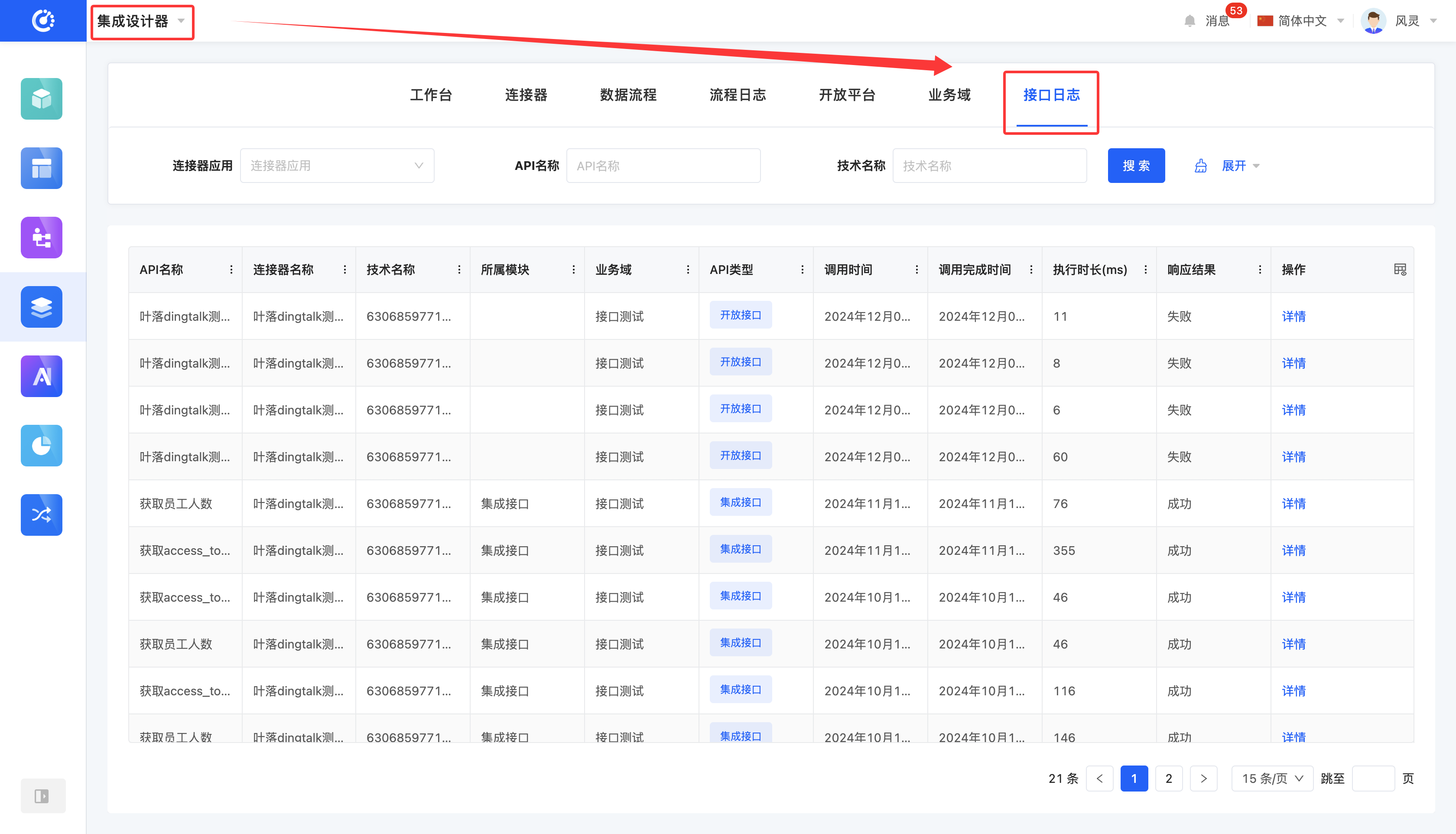Viewport: 1456px width, 834px height.
Task: Collapse the sidebar with bottom panel icon
Action: [42, 795]
